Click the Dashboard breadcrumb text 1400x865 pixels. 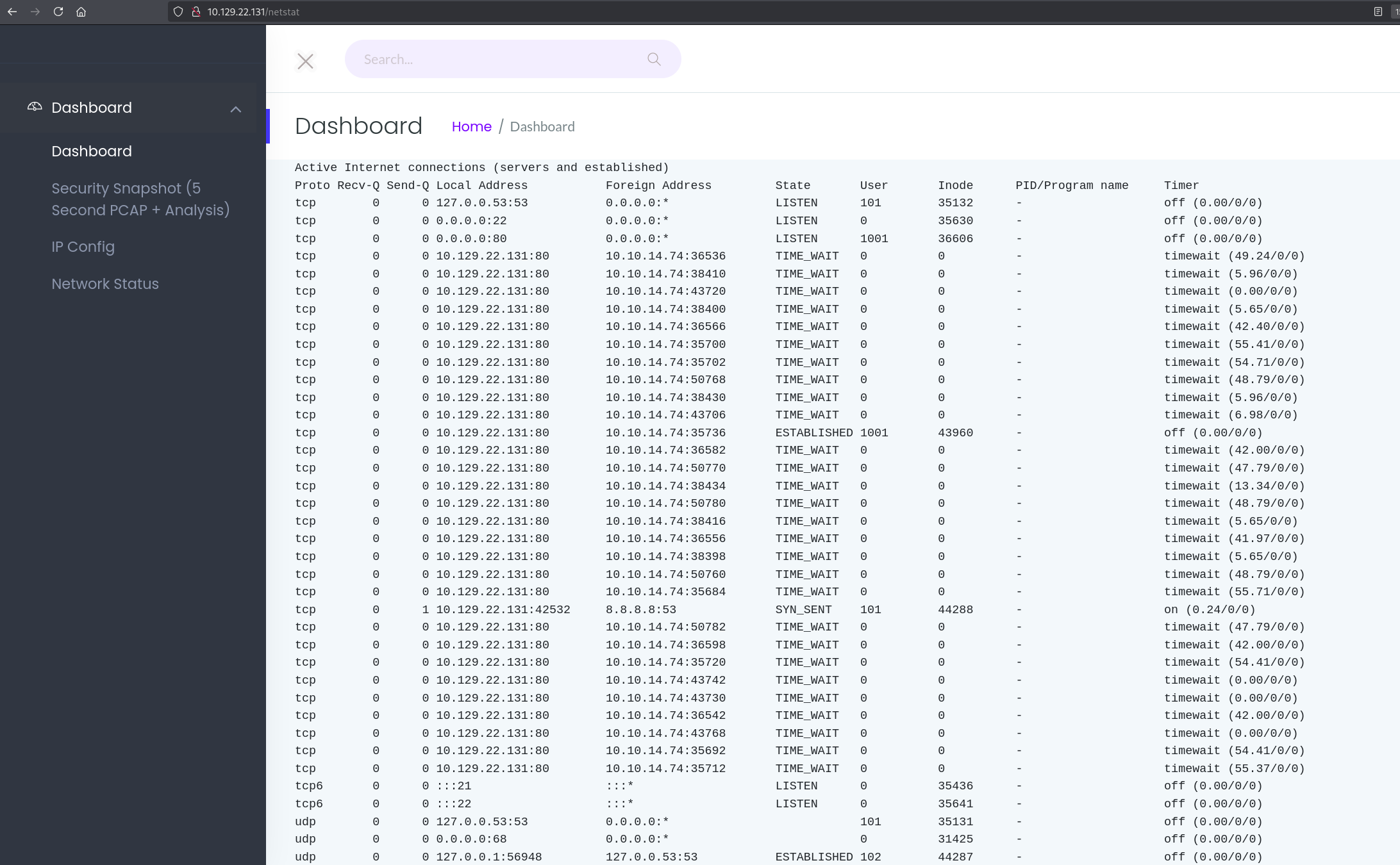tap(542, 126)
